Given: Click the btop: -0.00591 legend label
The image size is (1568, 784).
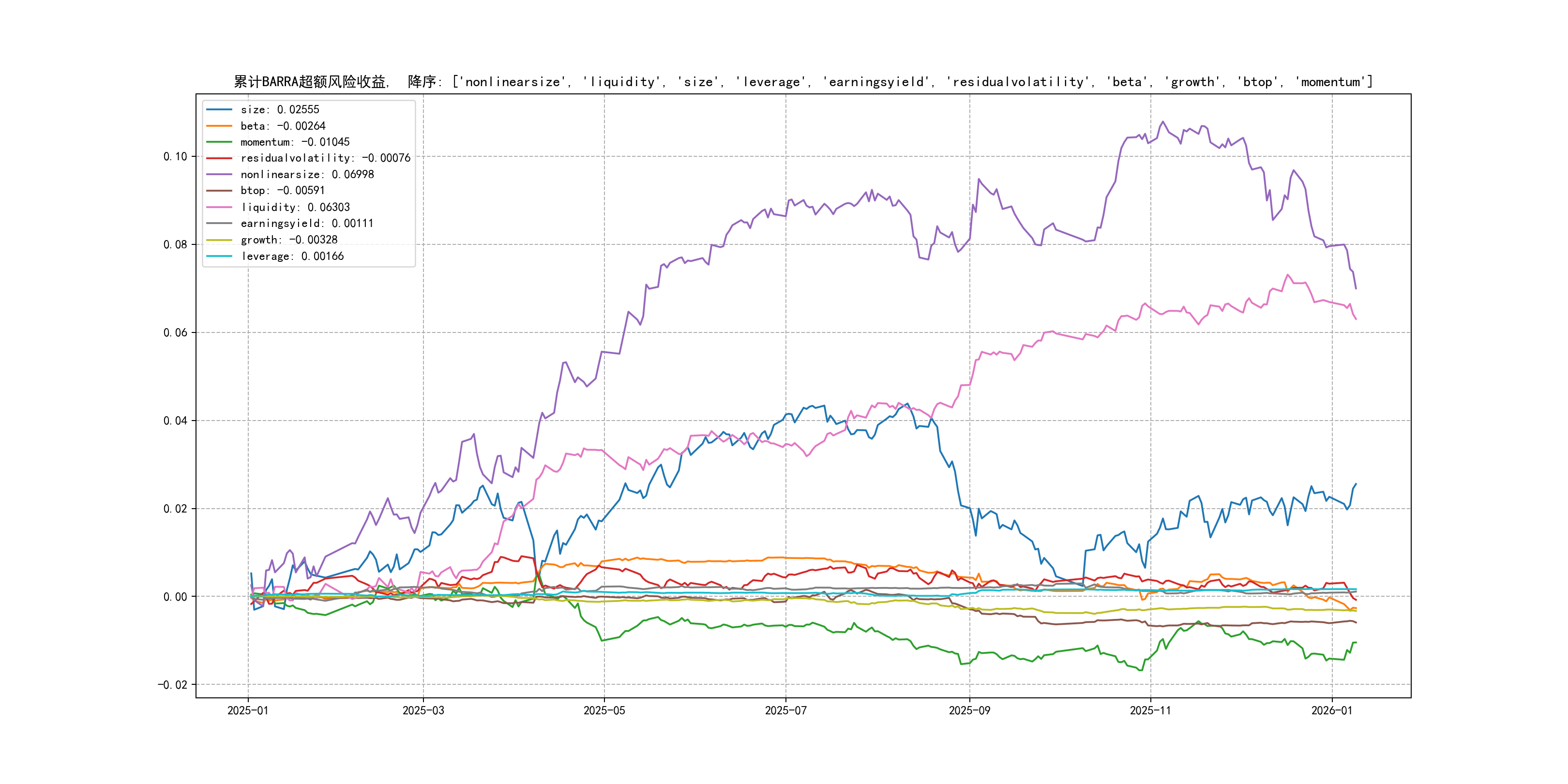Looking at the screenshot, I should click(x=283, y=191).
